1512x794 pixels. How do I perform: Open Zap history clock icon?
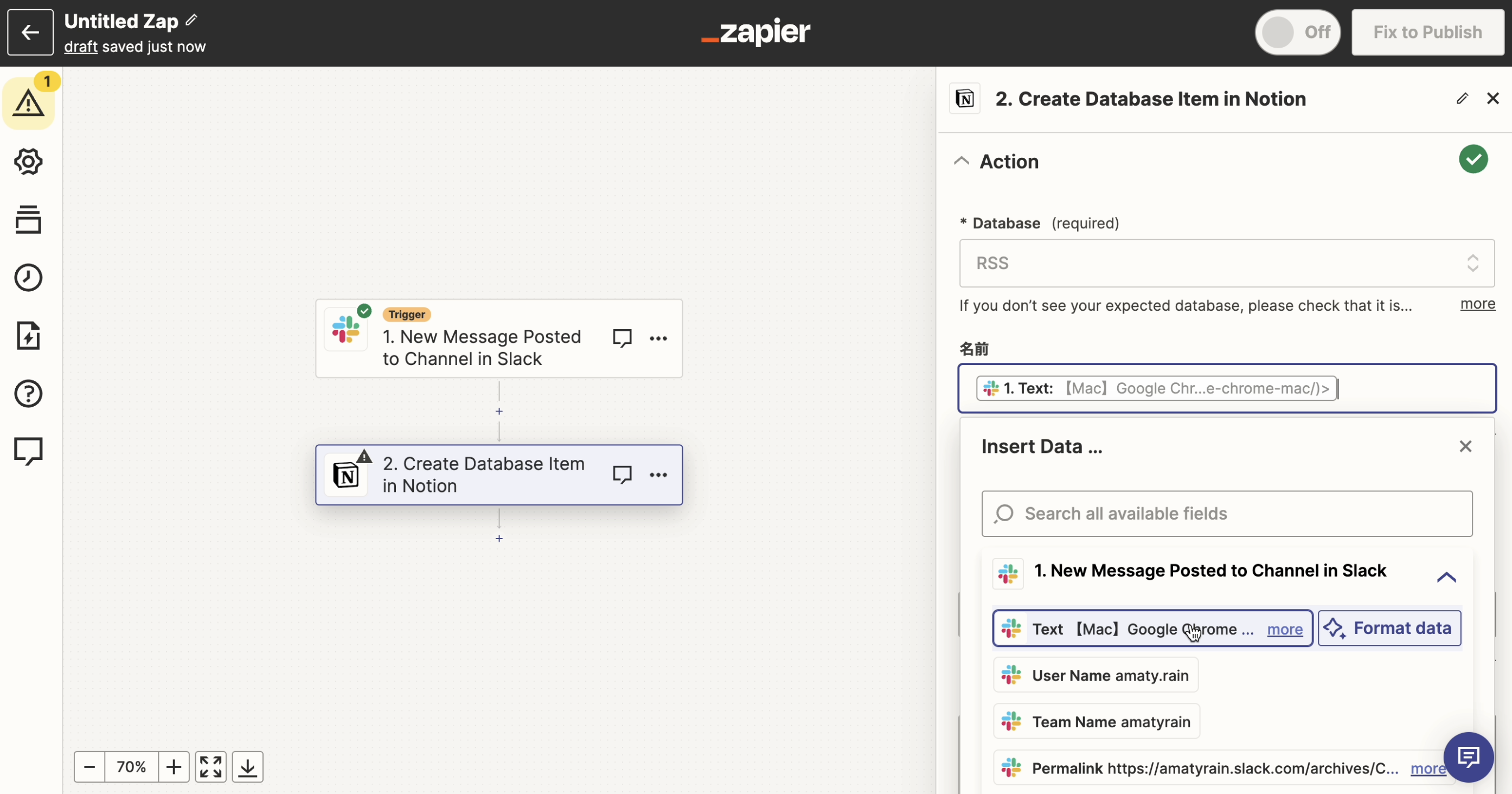[x=28, y=277]
